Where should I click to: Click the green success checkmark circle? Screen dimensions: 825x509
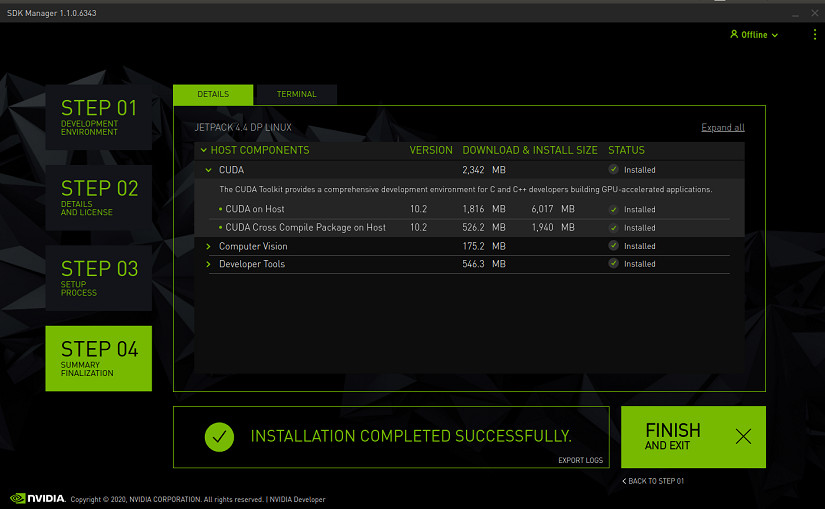[x=219, y=437]
